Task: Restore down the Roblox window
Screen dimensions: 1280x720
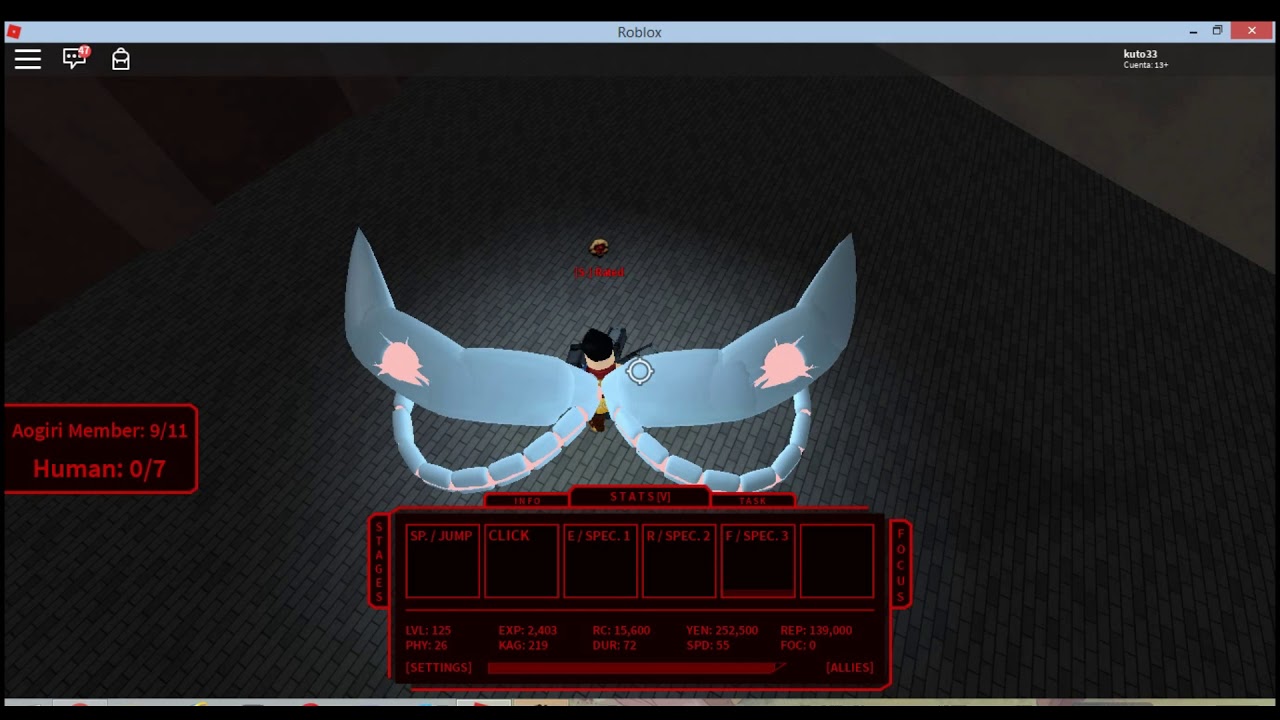Action: click(1217, 32)
